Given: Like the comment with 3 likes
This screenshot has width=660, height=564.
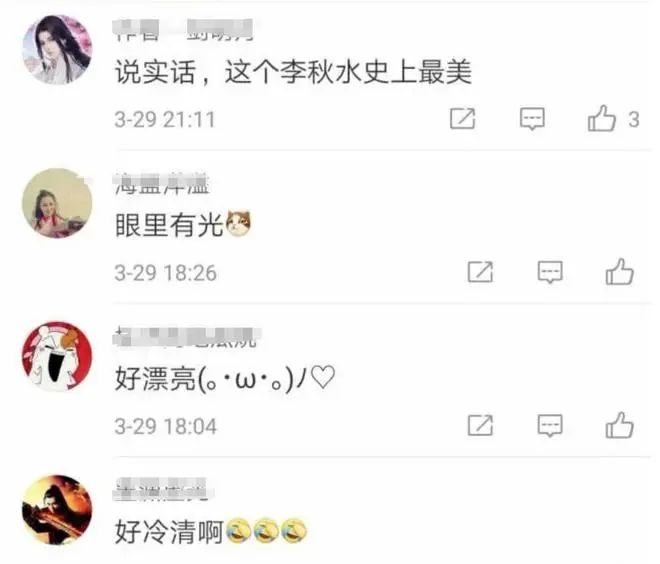Looking at the screenshot, I should point(601,118).
